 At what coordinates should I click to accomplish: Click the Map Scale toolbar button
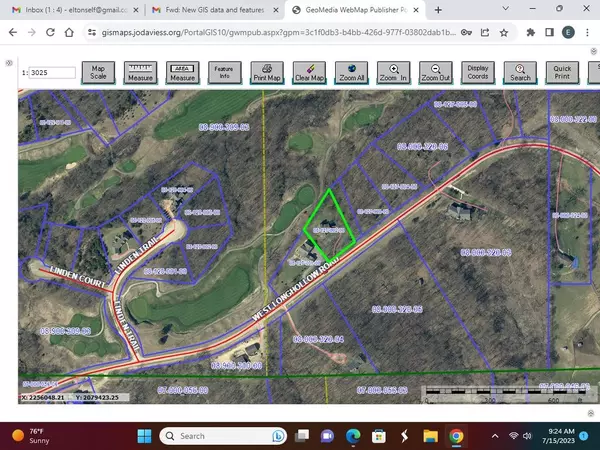pyautogui.click(x=98, y=73)
